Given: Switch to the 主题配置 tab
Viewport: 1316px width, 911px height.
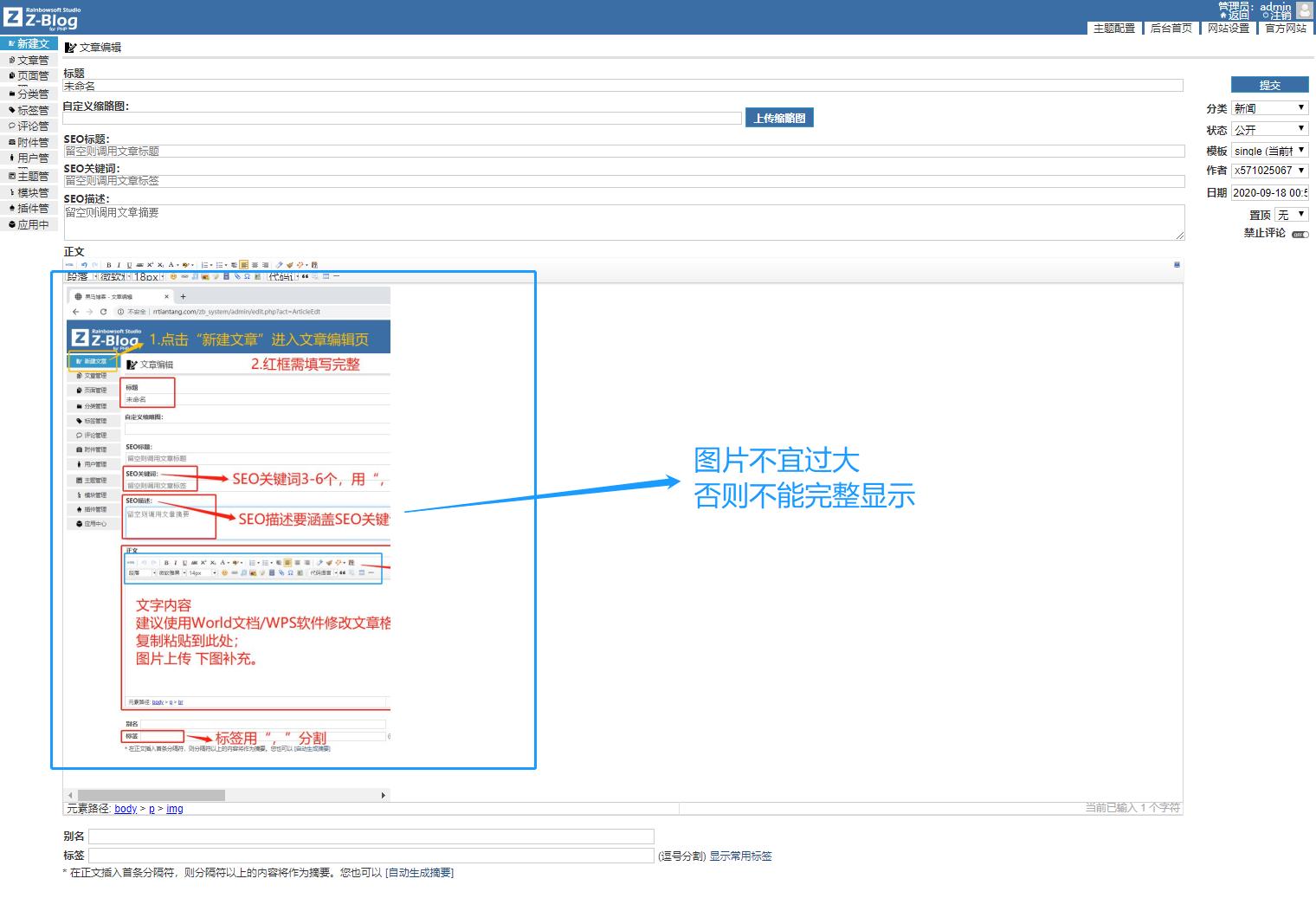Looking at the screenshot, I should (1114, 28).
